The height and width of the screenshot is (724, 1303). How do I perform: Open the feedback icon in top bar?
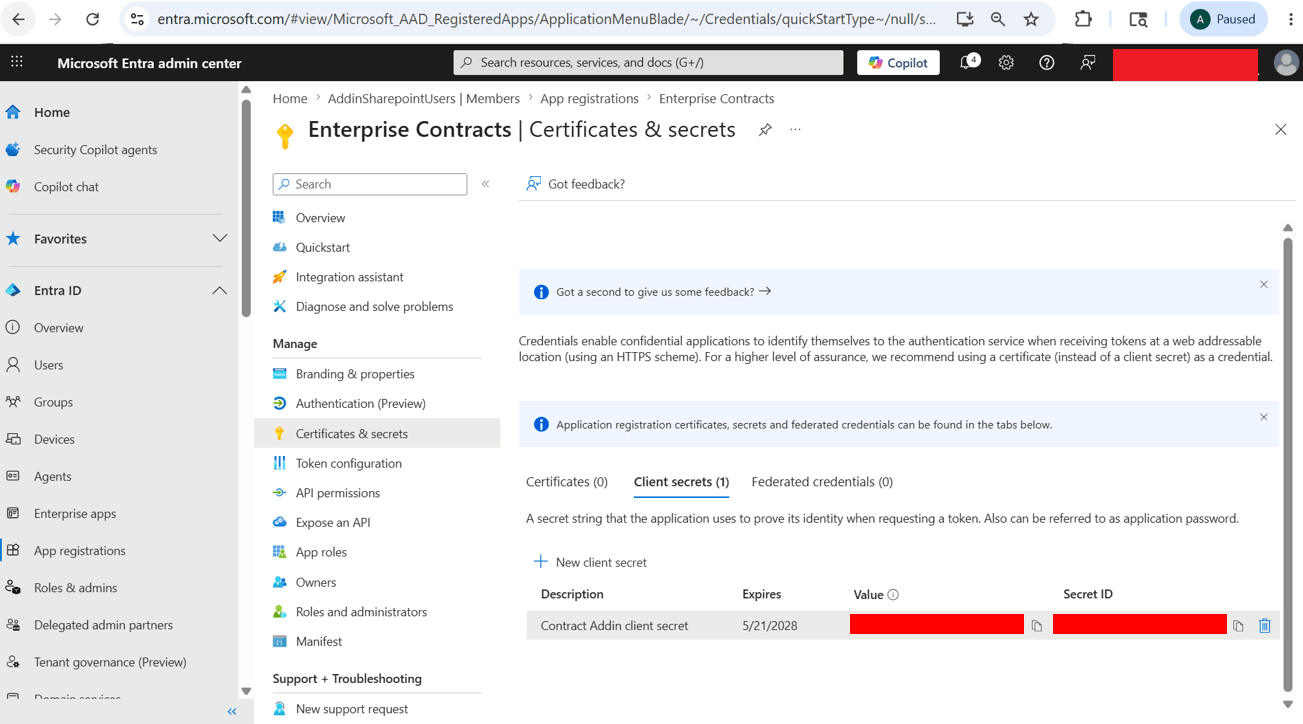point(1087,62)
